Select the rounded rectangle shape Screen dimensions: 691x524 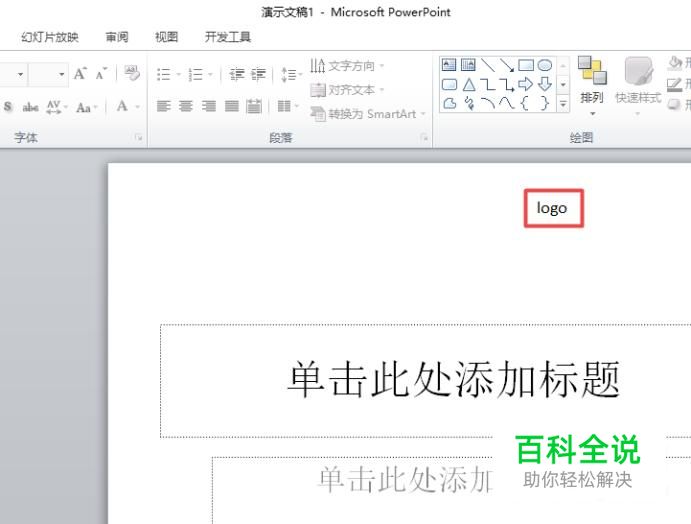449,84
